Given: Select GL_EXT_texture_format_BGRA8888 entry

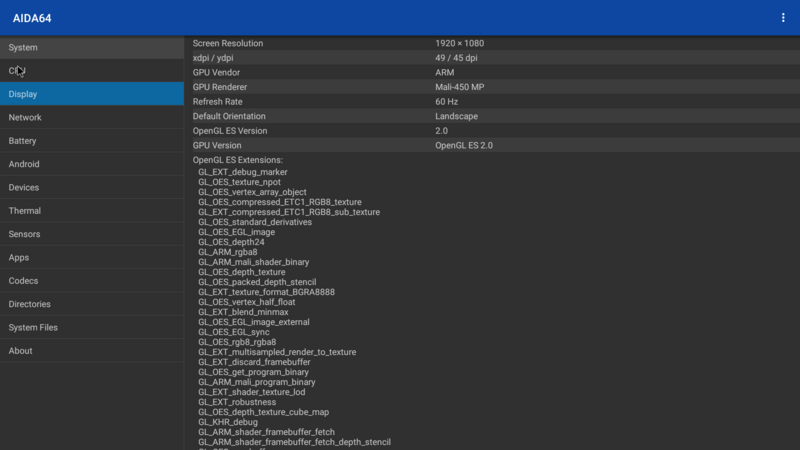Looking at the screenshot, I should [266, 292].
